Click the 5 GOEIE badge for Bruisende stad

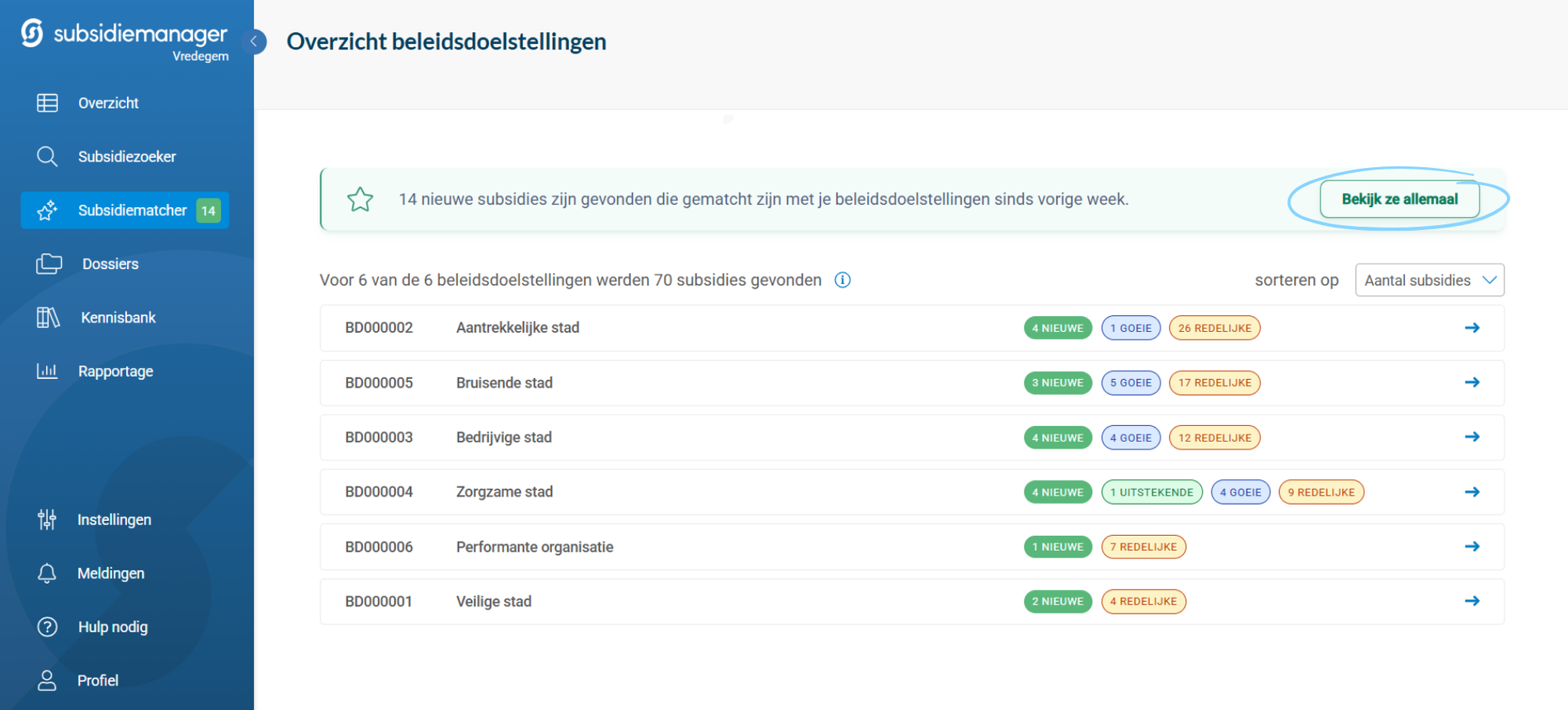point(1131,383)
